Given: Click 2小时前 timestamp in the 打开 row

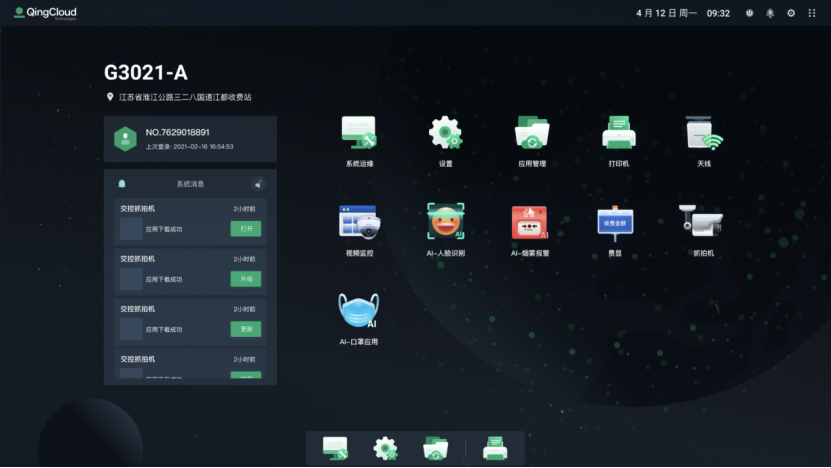Looking at the screenshot, I should coord(244,209).
